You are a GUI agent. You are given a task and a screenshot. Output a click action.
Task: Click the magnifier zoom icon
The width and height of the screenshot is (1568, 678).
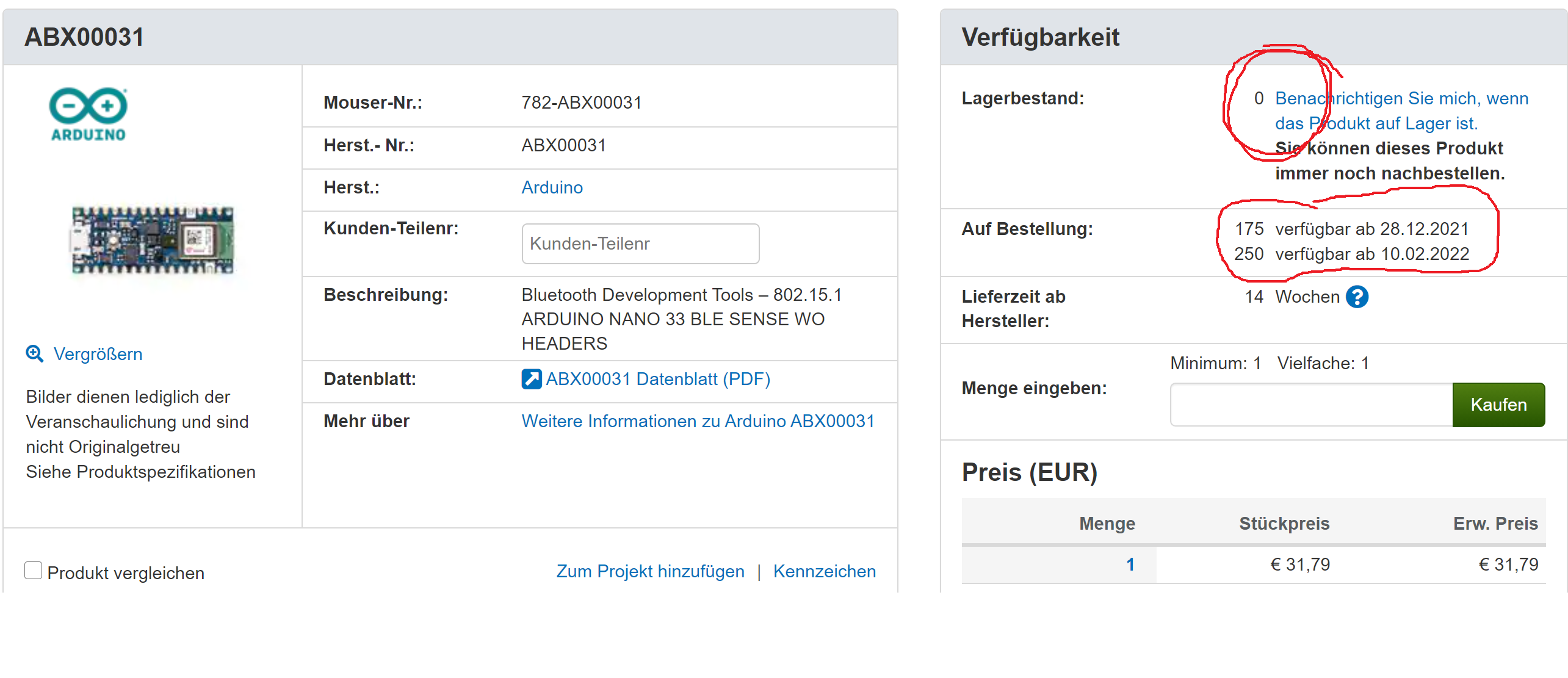point(34,354)
